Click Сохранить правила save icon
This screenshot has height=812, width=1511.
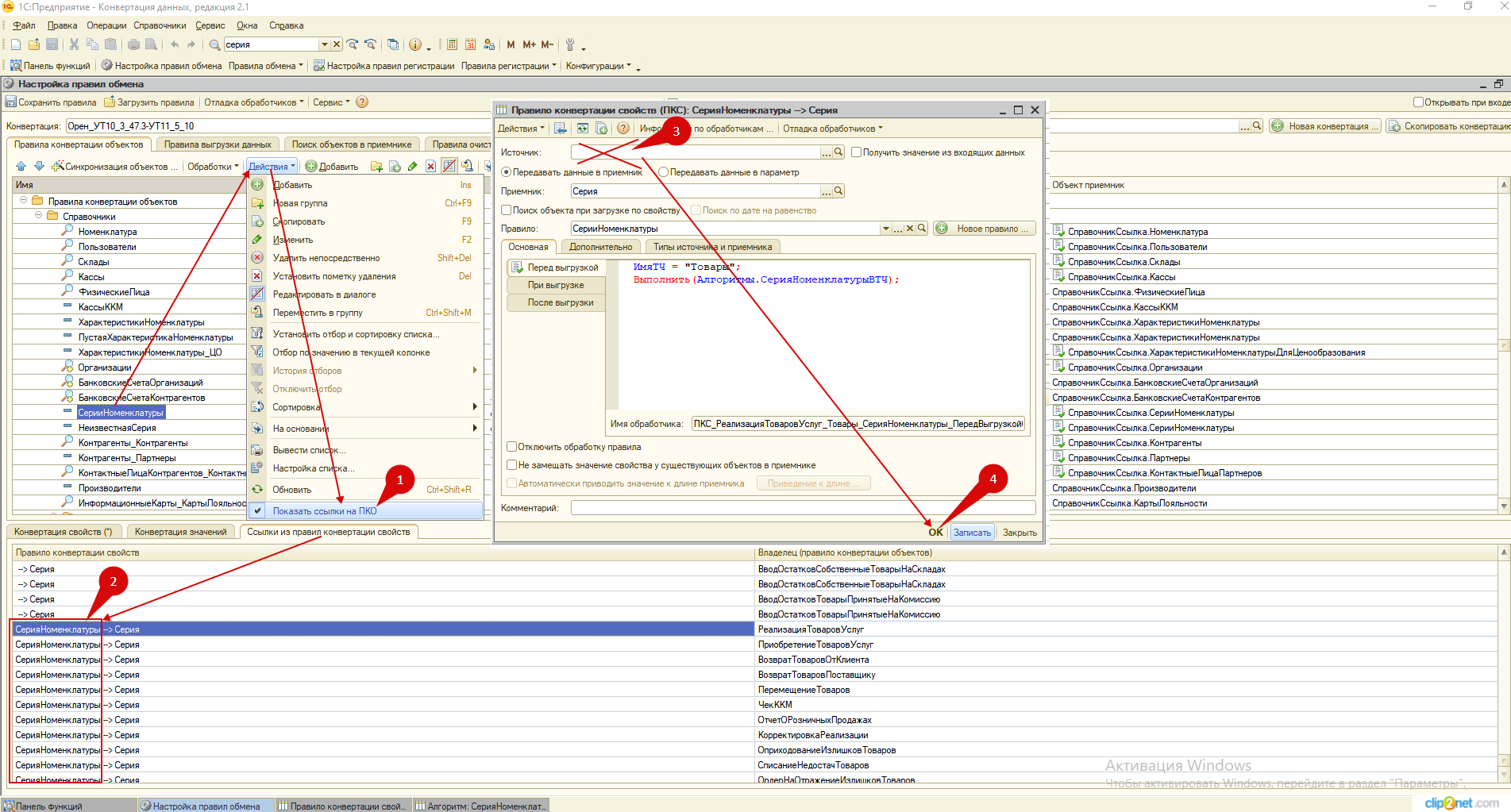coord(11,102)
